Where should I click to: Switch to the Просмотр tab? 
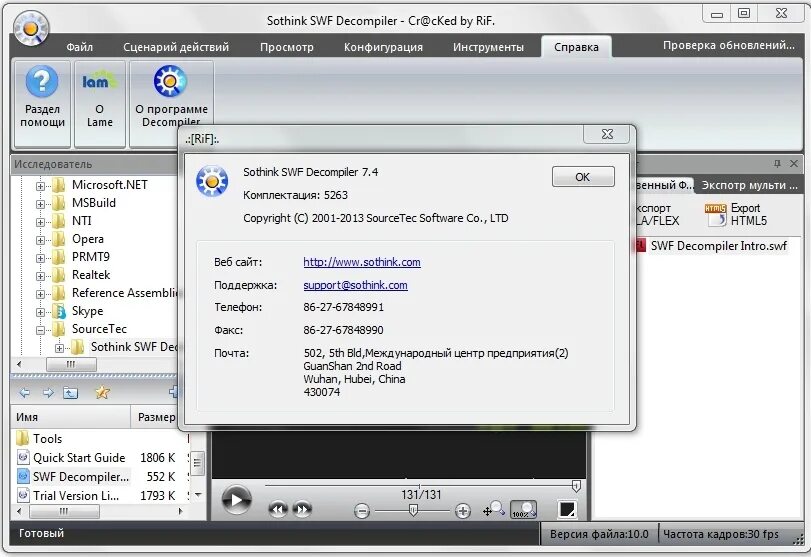pyautogui.click(x=287, y=47)
